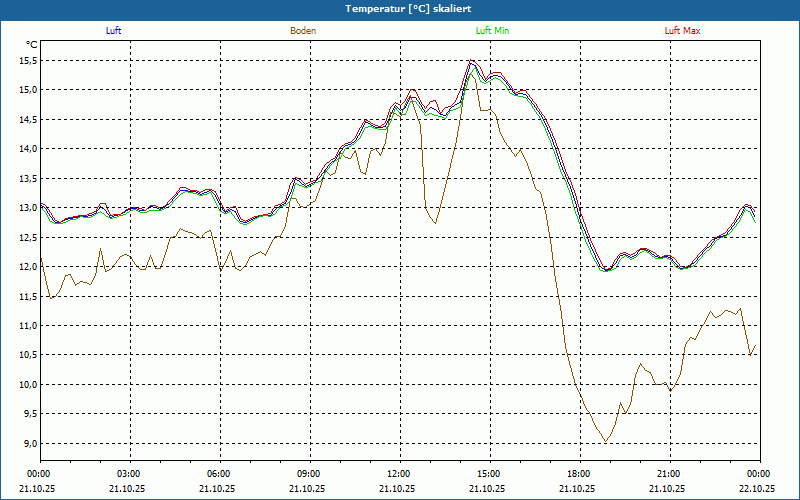Screen dimensions: 800x500
Task: Click the brown Boden legend label
Action: click(303, 31)
